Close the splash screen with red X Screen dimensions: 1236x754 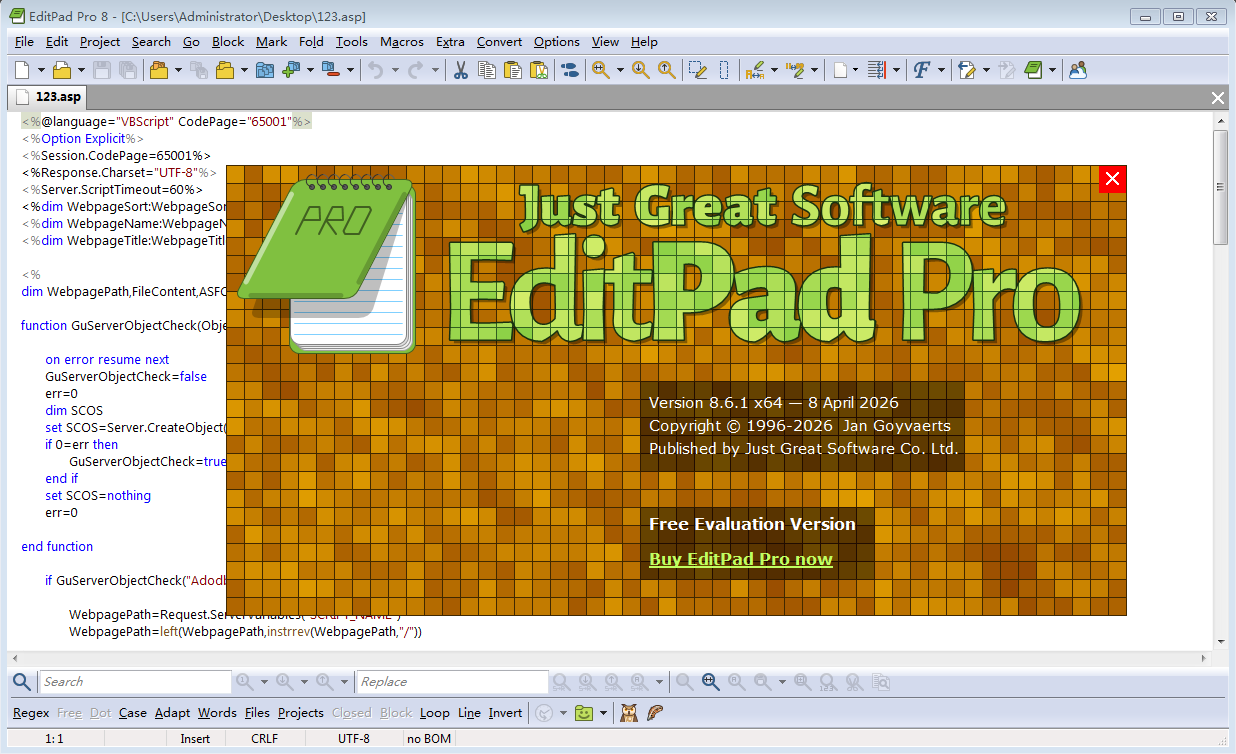1112,179
